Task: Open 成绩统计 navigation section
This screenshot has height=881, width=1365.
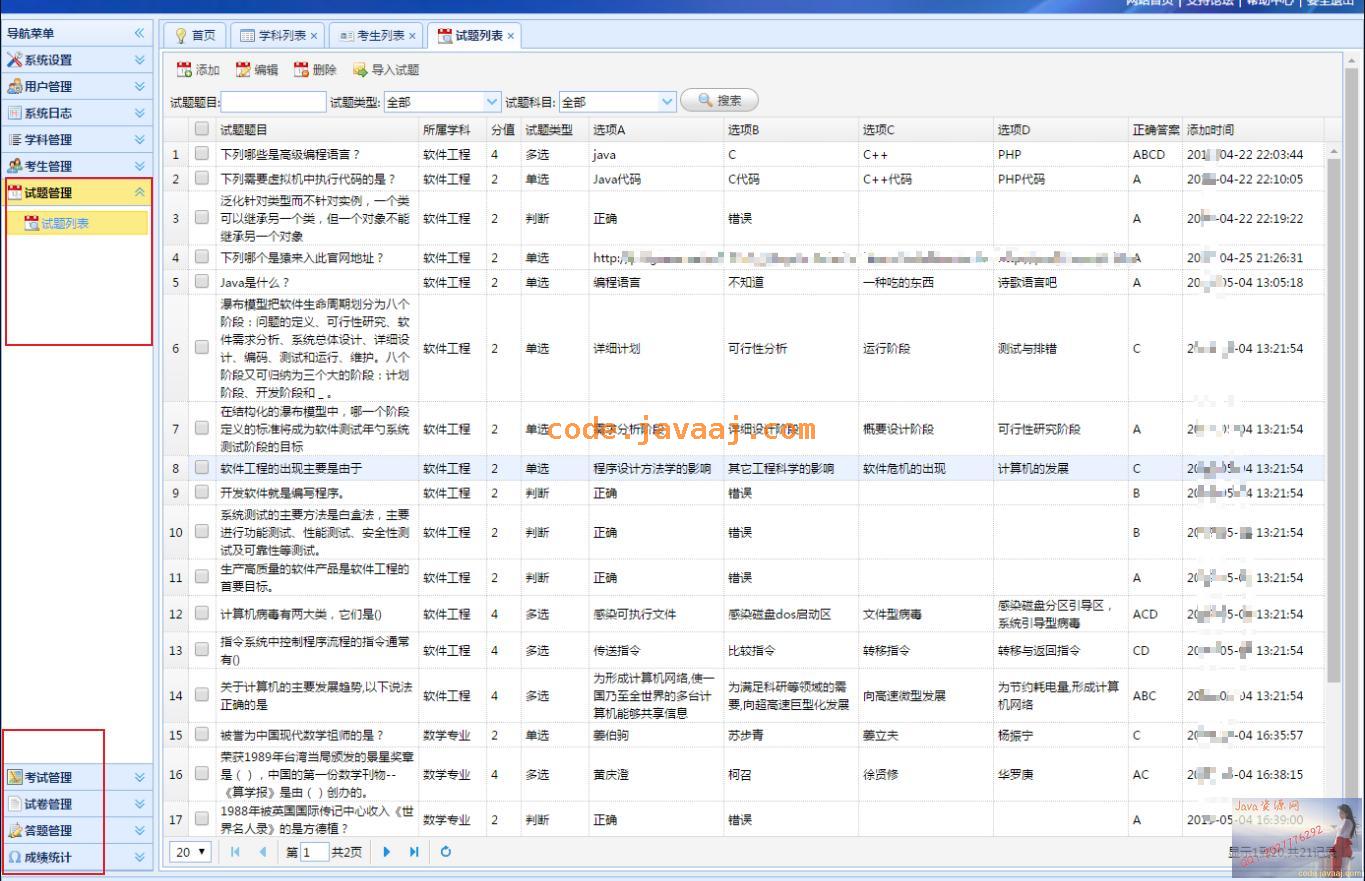Action: [x=76, y=857]
